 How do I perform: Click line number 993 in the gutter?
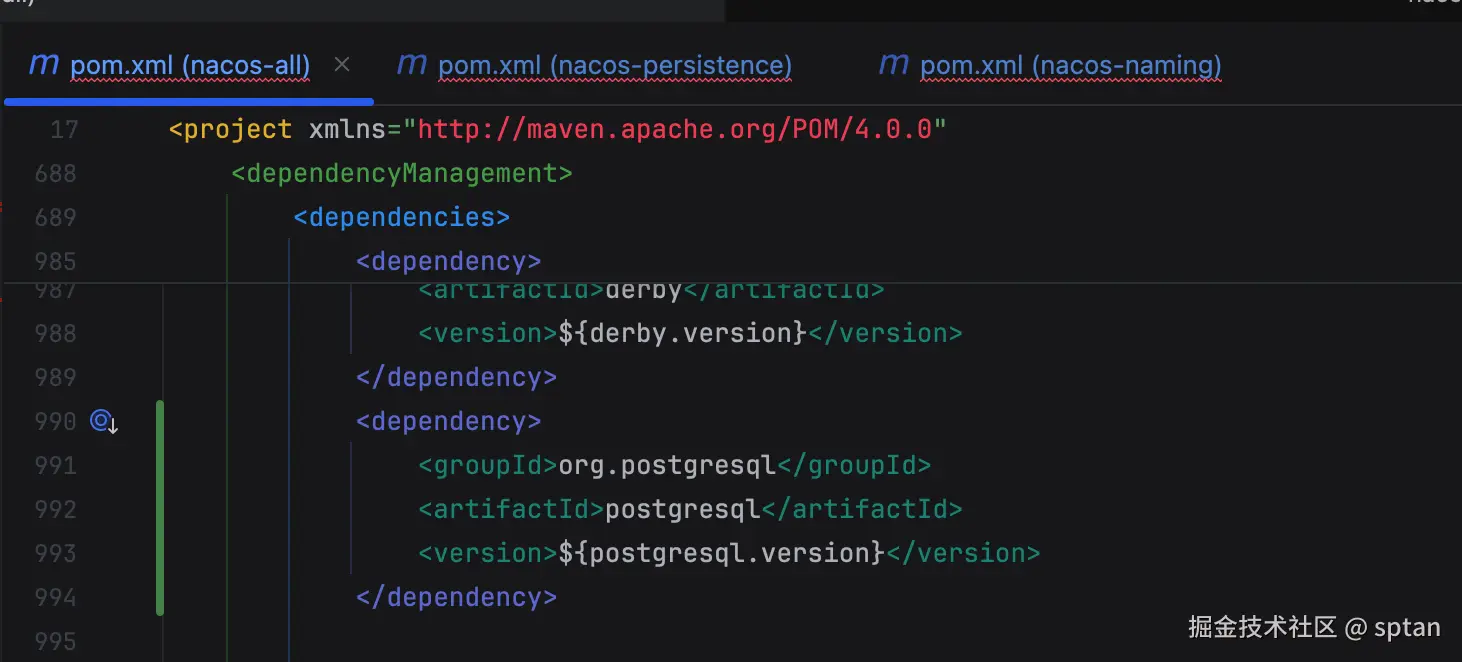[x=56, y=553]
